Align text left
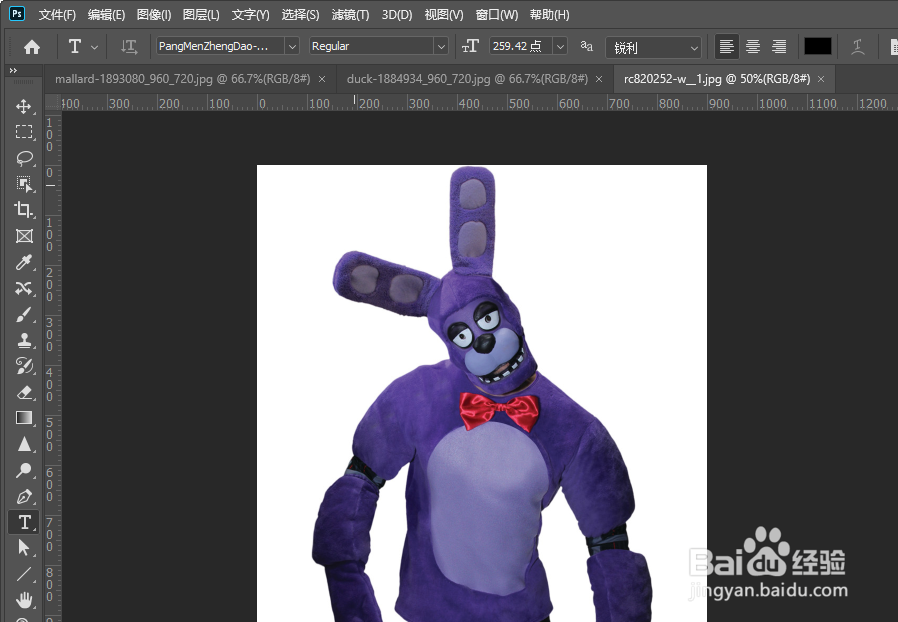Viewport: 898px width, 622px height. click(726, 46)
